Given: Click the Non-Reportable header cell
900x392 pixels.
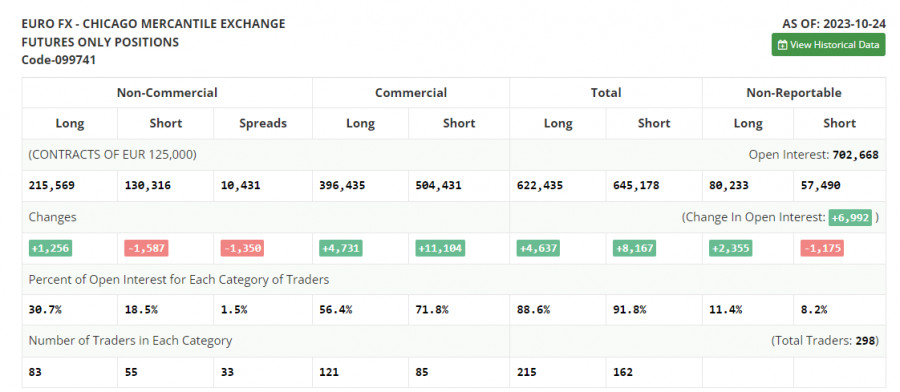Looking at the screenshot, I should pos(794,92).
